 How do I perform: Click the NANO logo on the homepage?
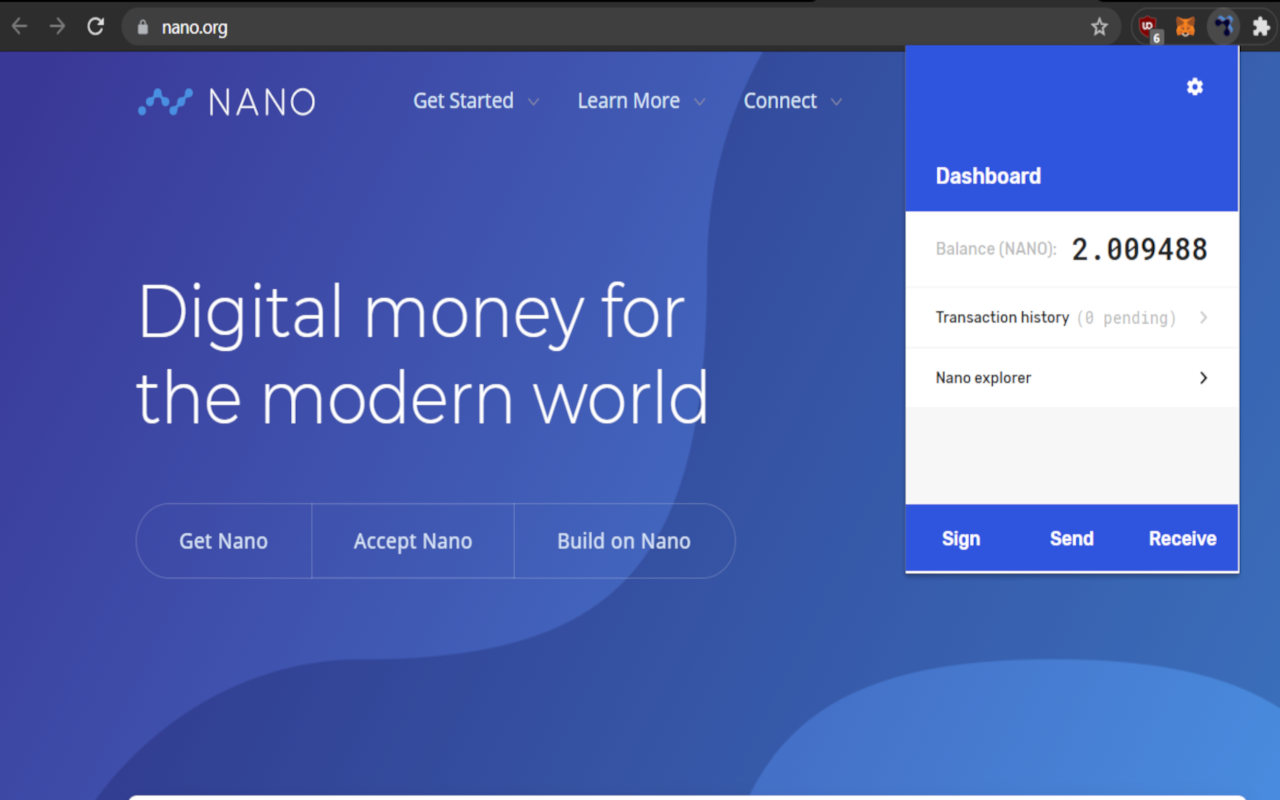(225, 100)
